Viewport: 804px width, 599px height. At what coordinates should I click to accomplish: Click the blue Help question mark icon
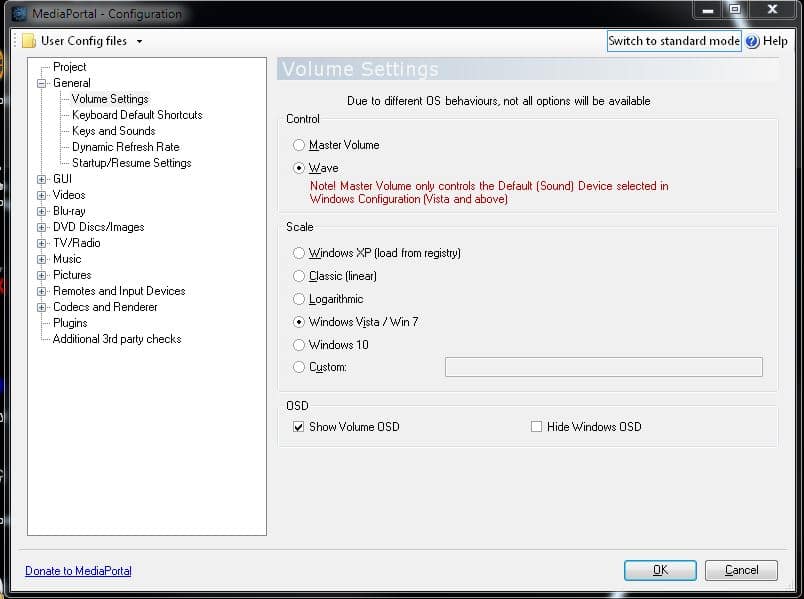752,41
